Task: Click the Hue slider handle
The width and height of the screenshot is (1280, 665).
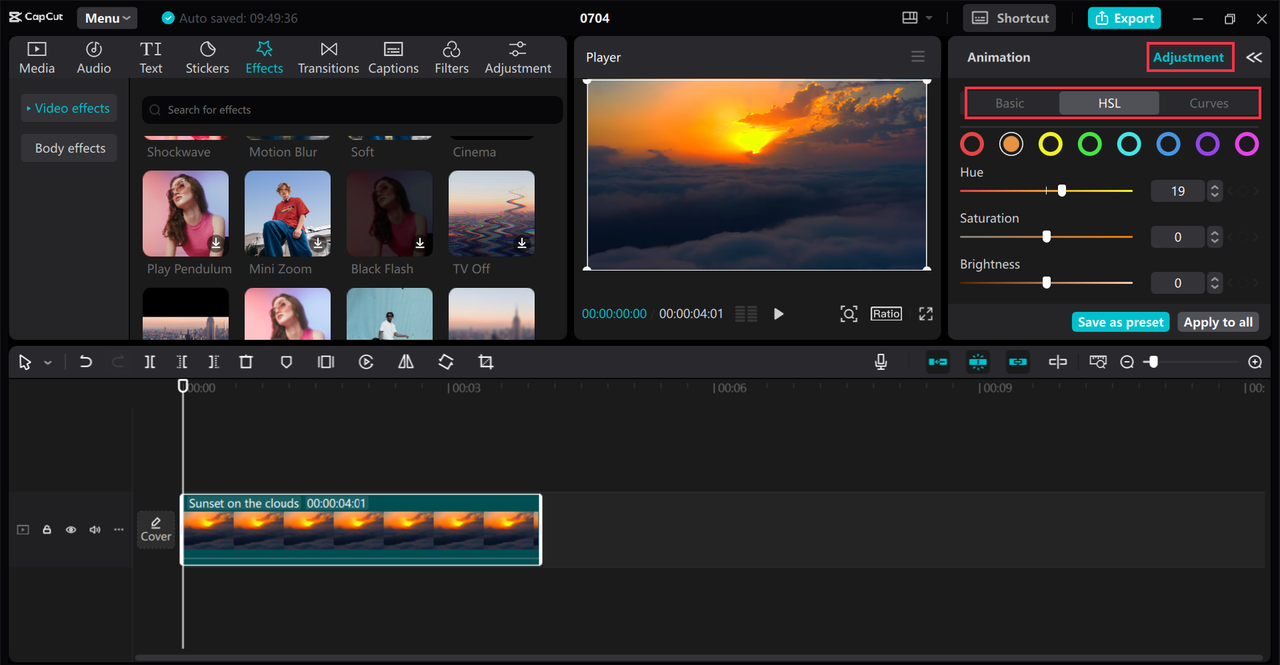Action: (1062, 190)
